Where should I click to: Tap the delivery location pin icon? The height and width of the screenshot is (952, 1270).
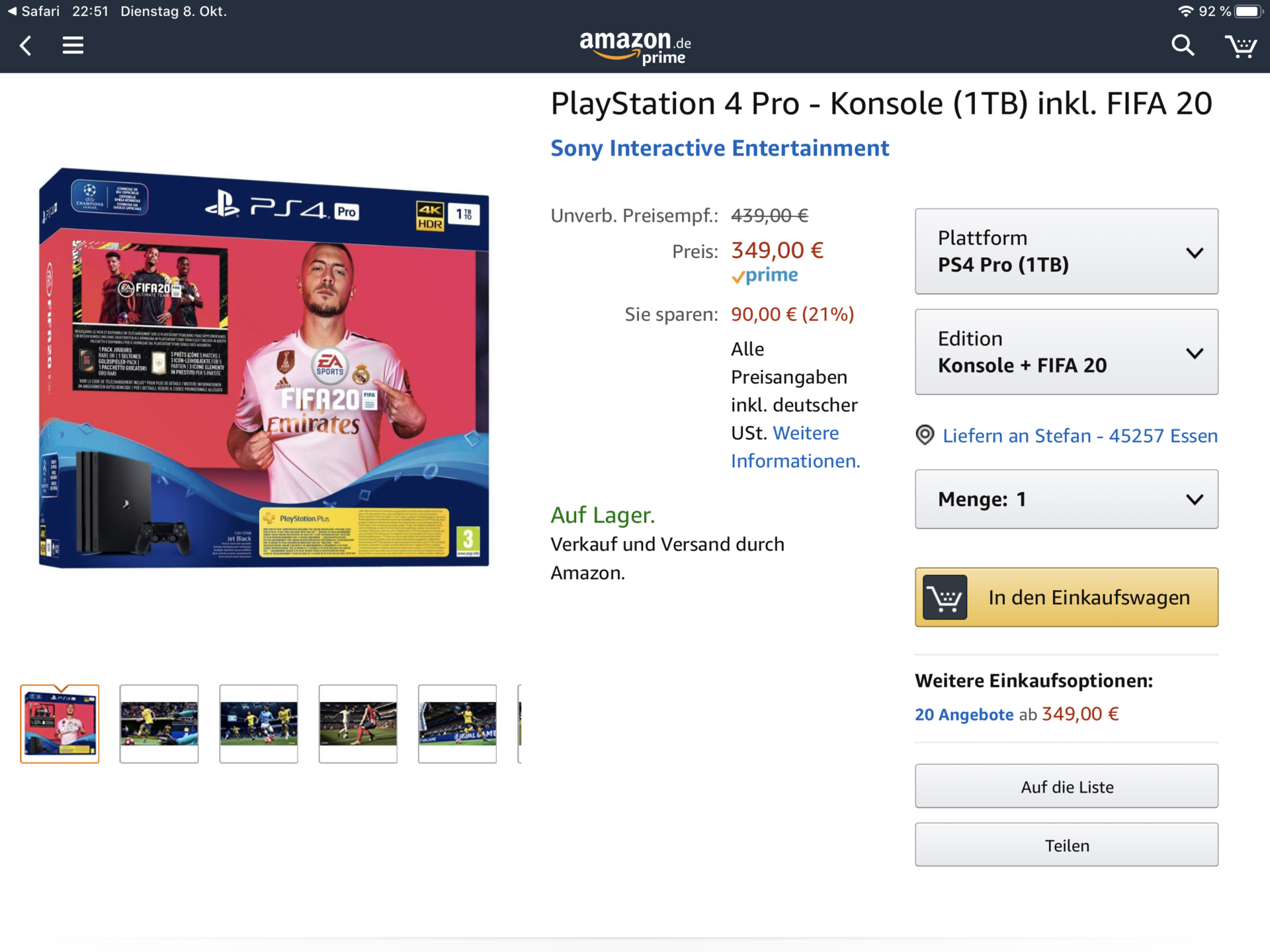925,435
